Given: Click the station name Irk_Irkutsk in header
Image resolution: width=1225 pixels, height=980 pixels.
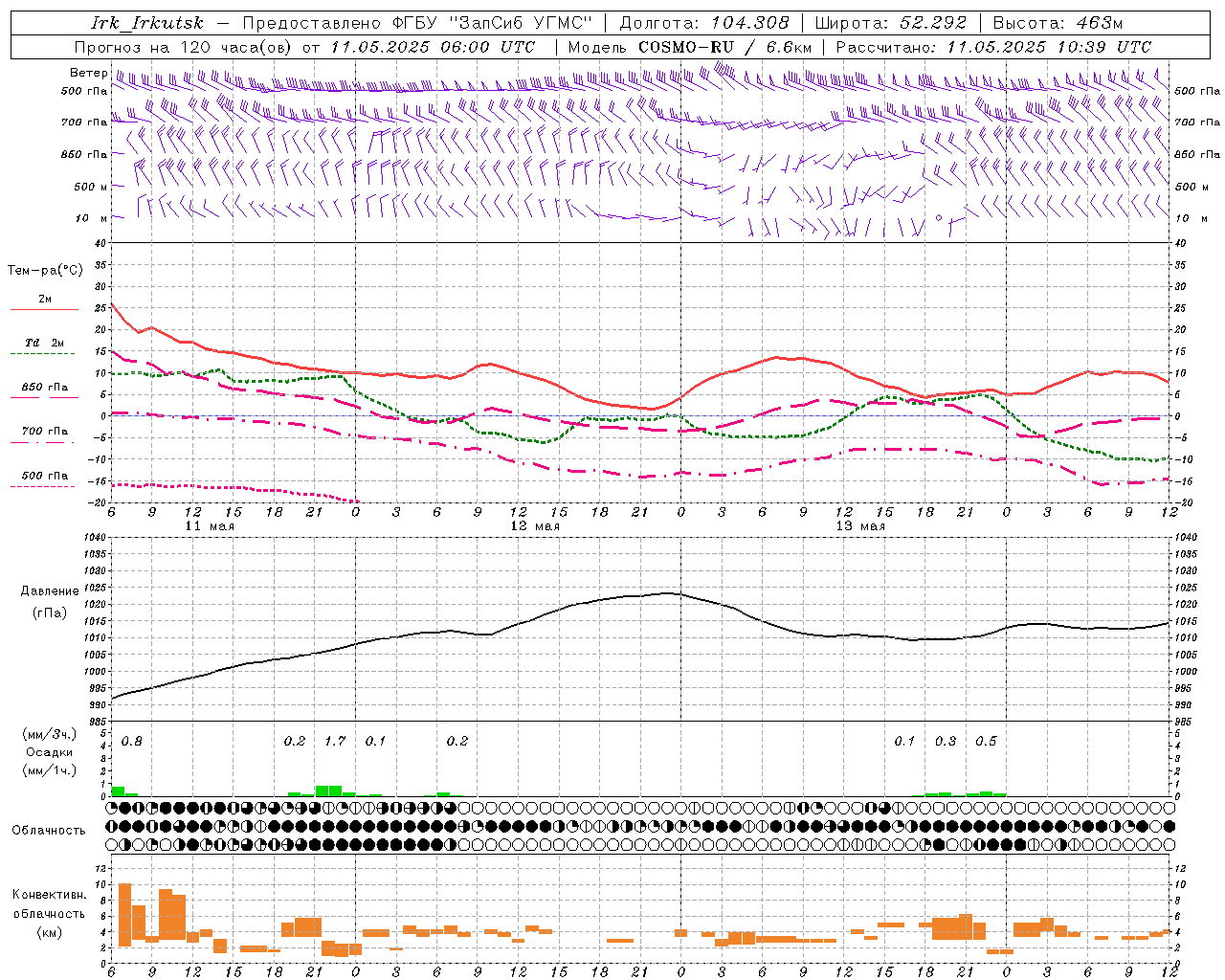Looking at the screenshot, I should click(x=146, y=23).
